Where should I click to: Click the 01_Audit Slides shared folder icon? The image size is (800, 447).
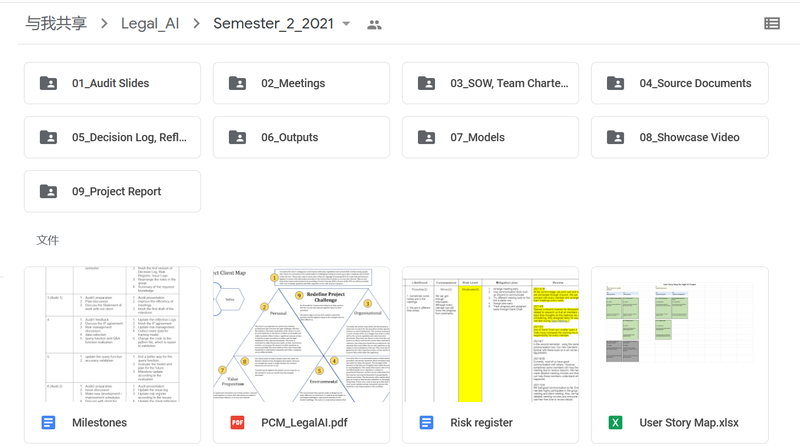click(48, 83)
